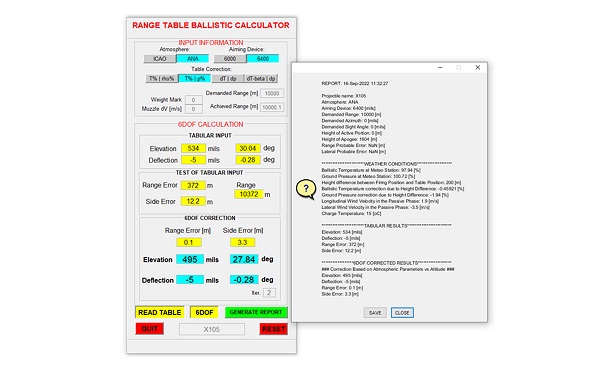Choose the 6000 aiming device option

click(230, 59)
